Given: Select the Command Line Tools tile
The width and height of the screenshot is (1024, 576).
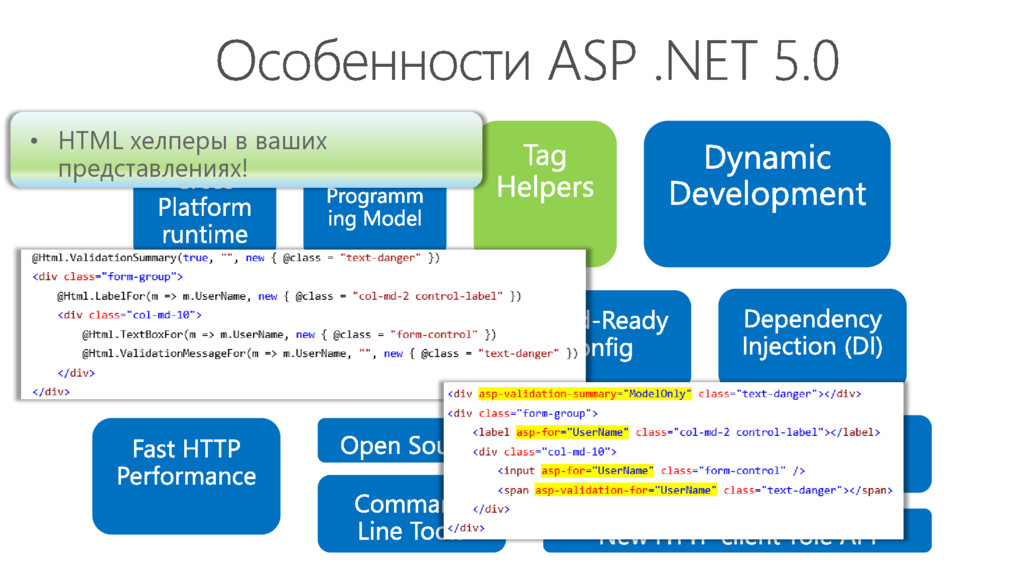Looking at the screenshot, I should 381,515.
